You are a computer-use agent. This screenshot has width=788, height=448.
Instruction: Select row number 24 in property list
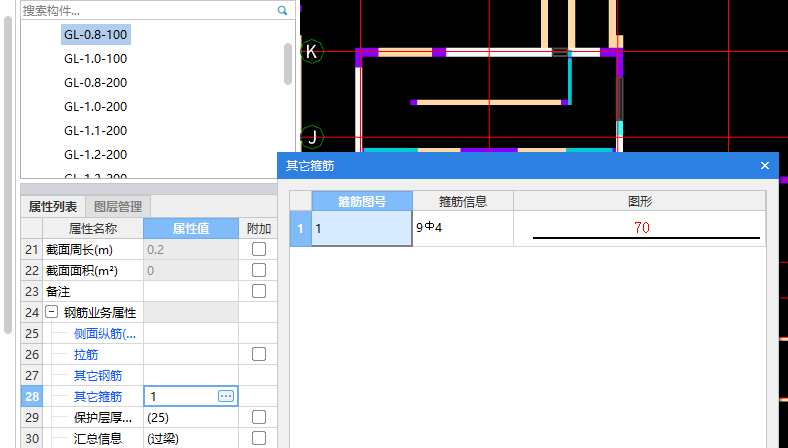pos(32,312)
